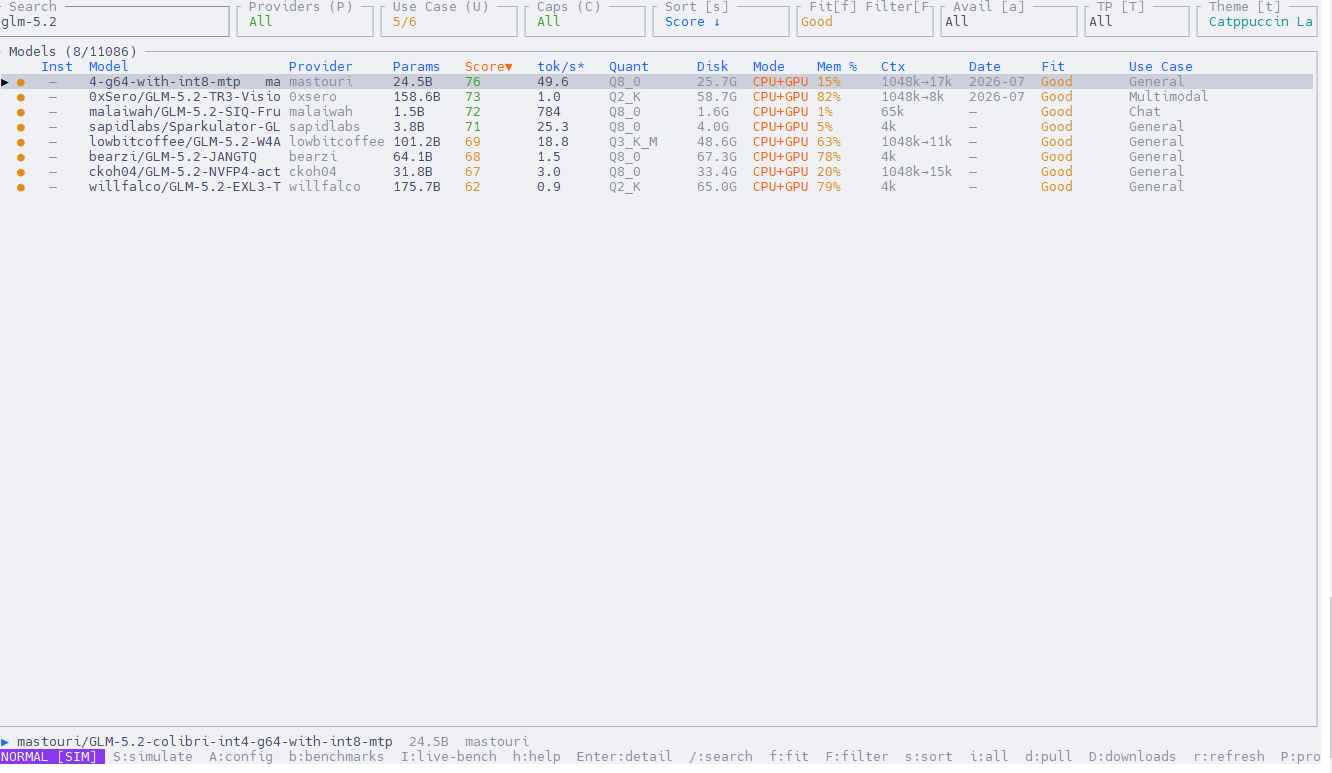Click the d:pull shortcut in status bar
Screen dimensions: 1332x773
[1049, 757]
